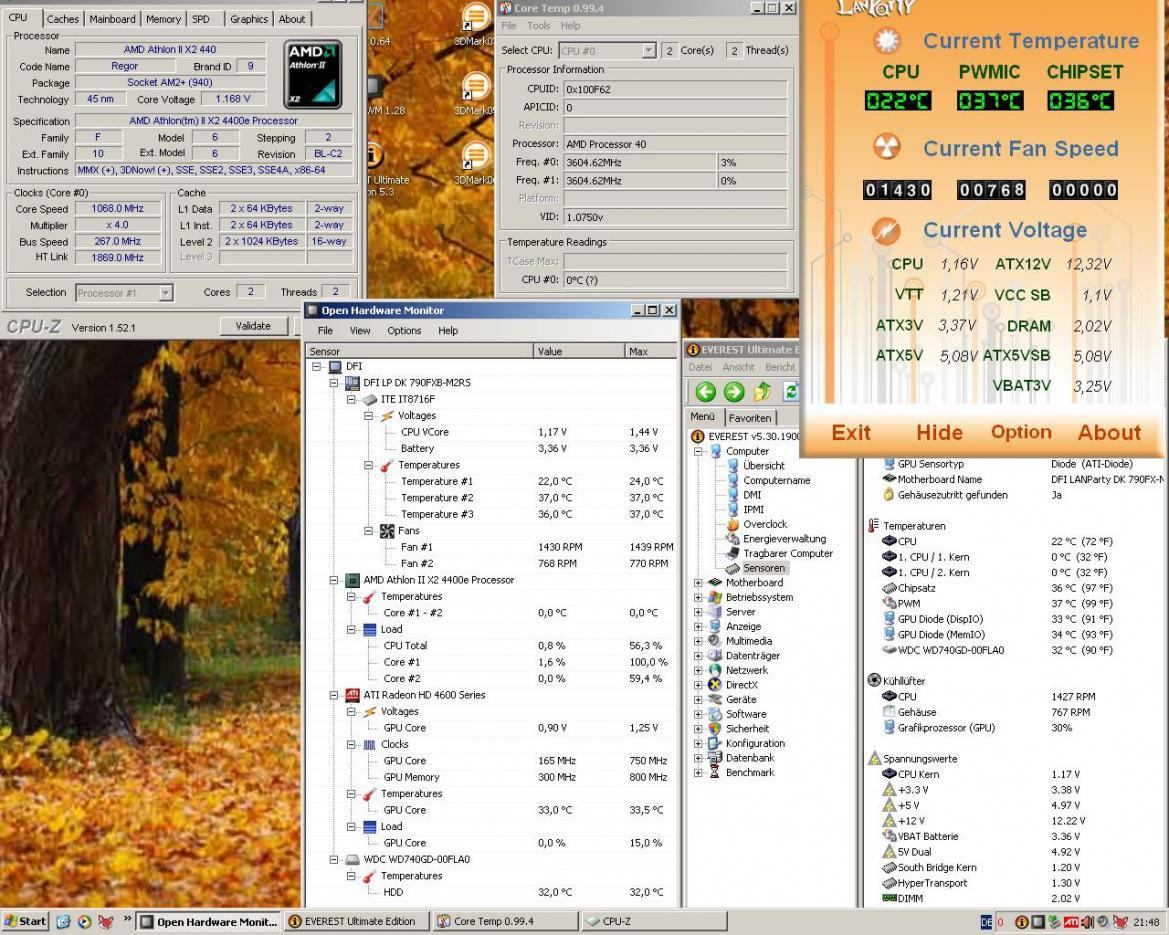
Task: Click the ATI tray icon in system tray
Action: pos(1071,922)
